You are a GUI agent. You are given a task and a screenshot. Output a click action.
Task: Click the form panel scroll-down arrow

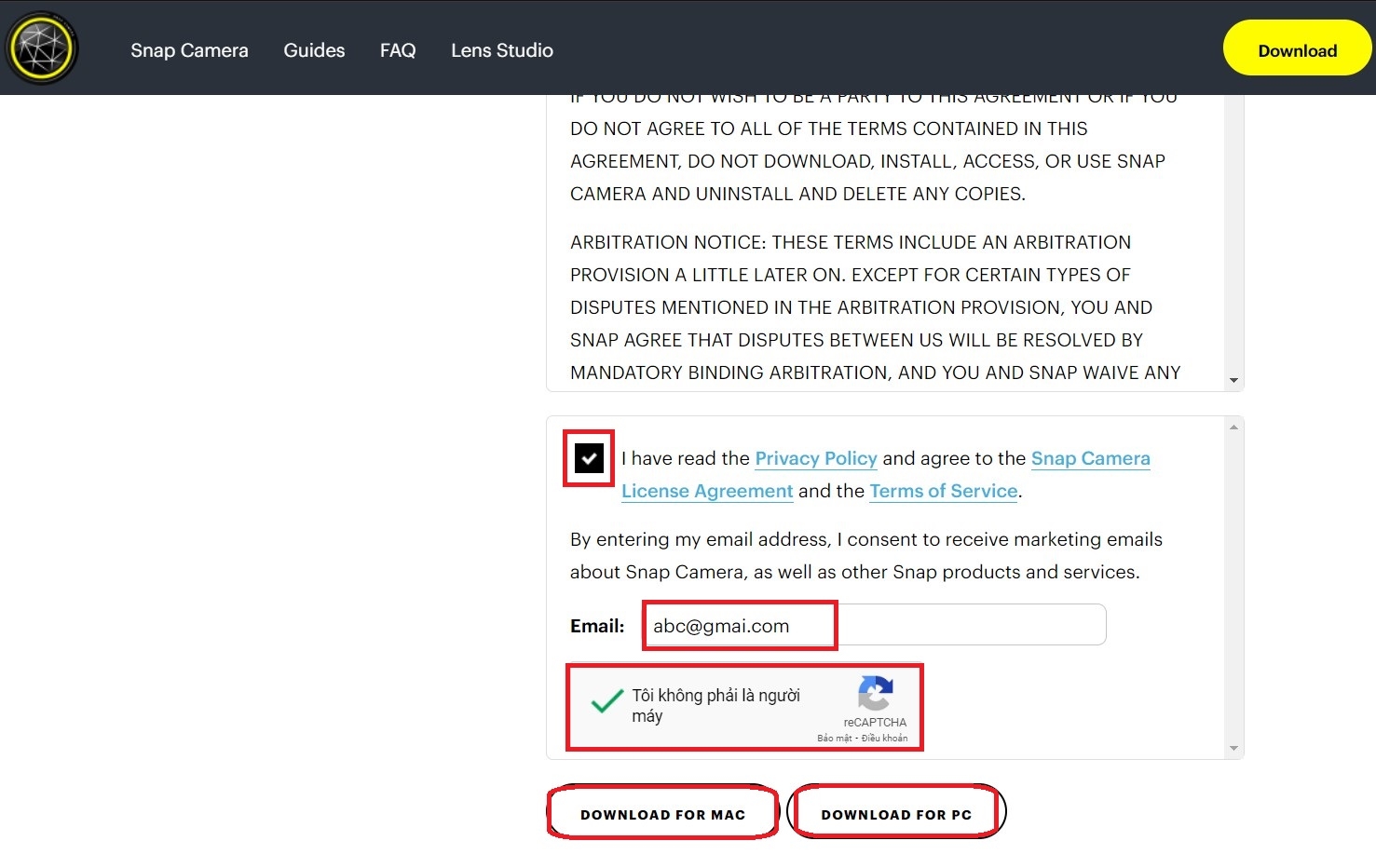(x=1233, y=748)
